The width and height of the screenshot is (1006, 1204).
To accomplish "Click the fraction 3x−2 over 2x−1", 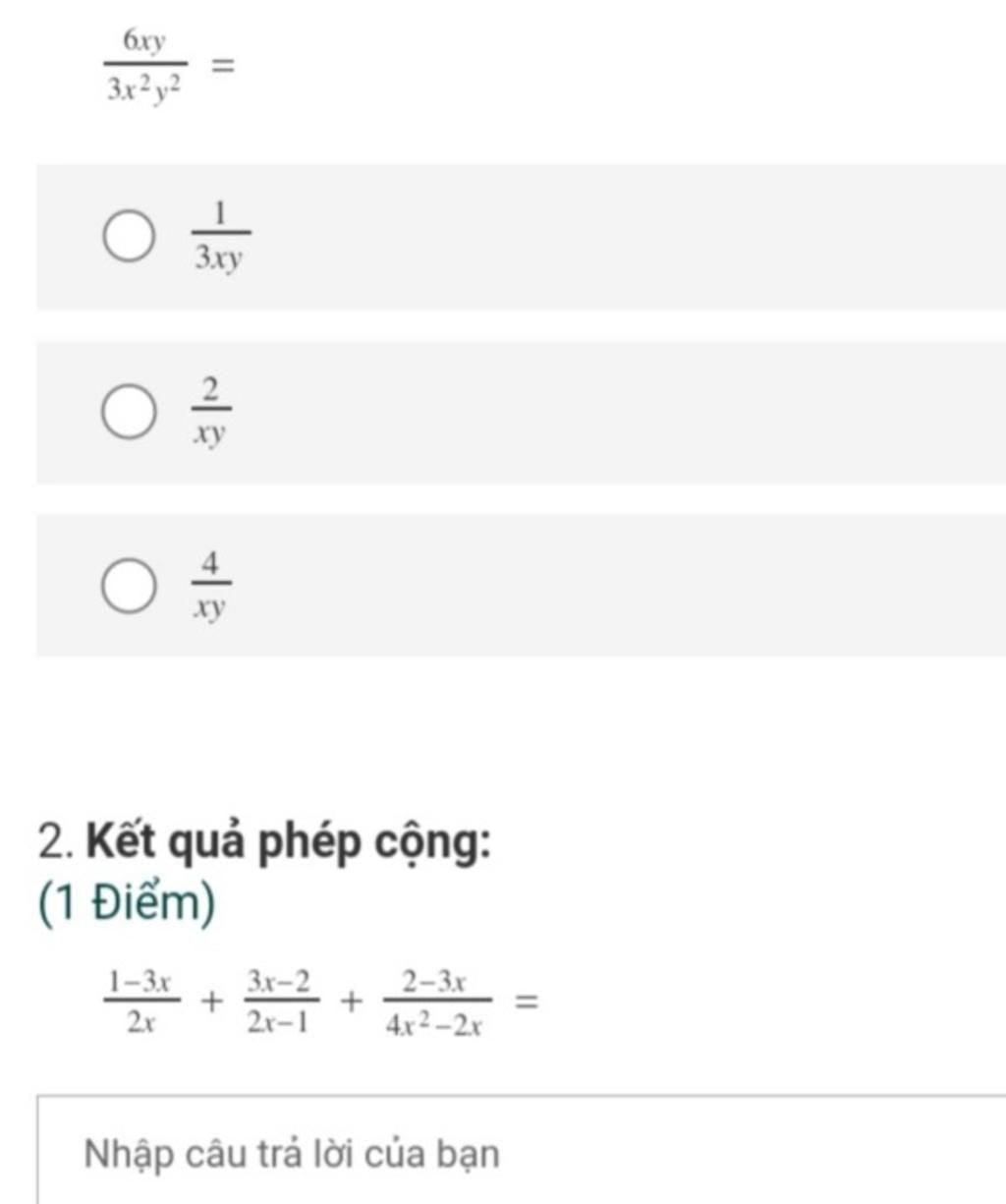I will pyautogui.click(x=279, y=1002).
